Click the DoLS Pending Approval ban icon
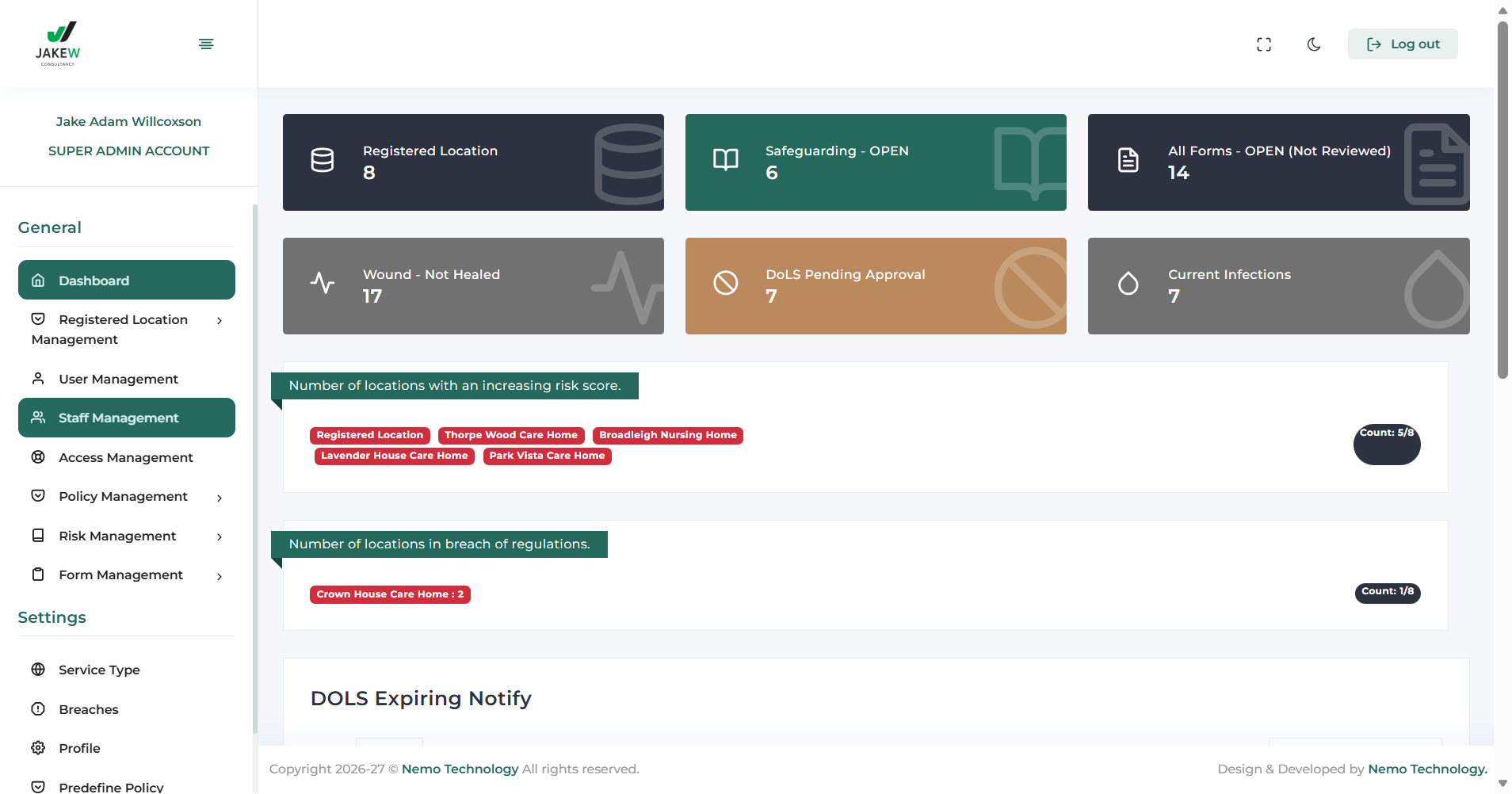The width and height of the screenshot is (1512, 794). (x=725, y=283)
